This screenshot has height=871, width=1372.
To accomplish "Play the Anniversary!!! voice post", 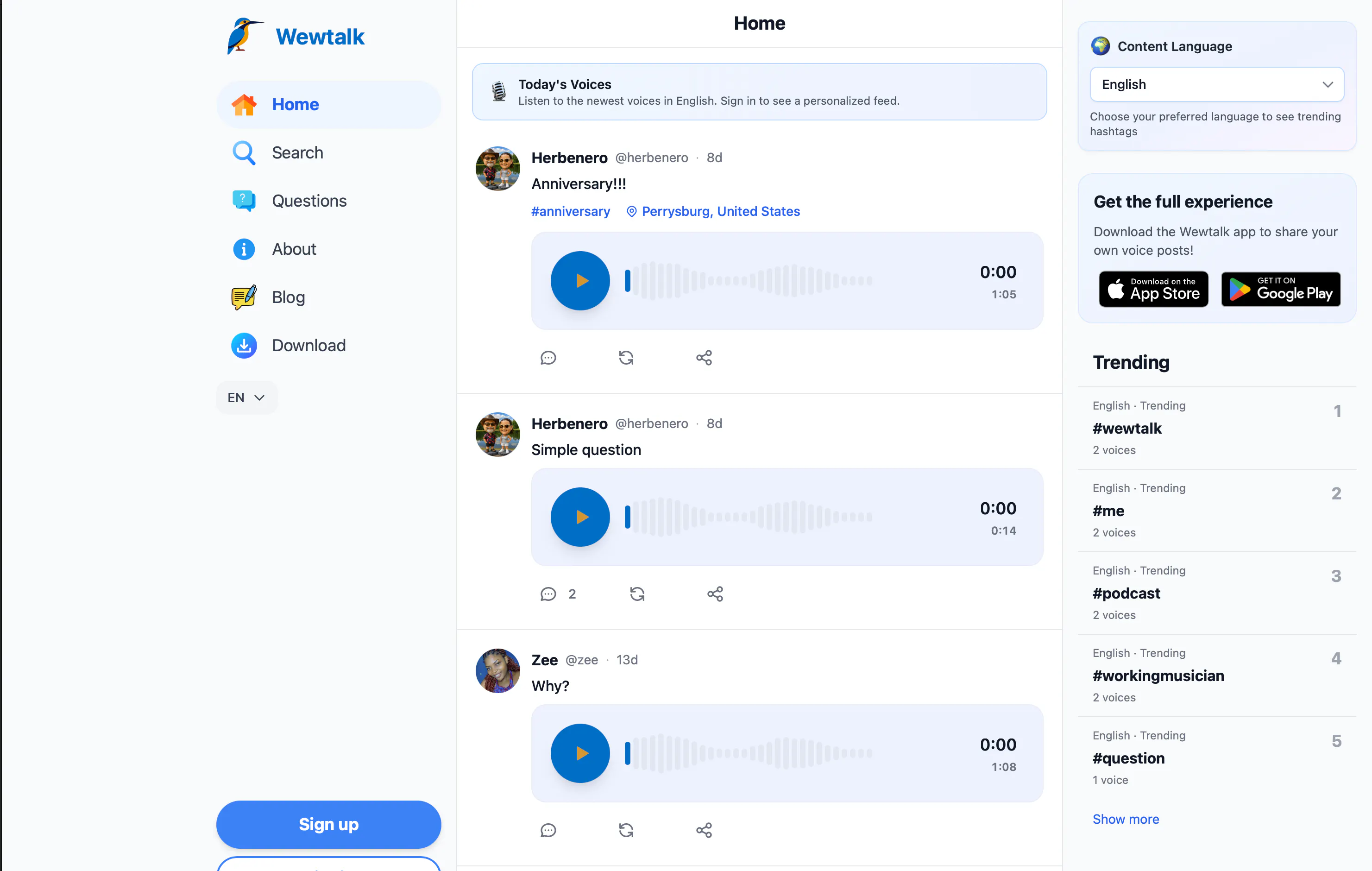I will click(x=580, y=281).
